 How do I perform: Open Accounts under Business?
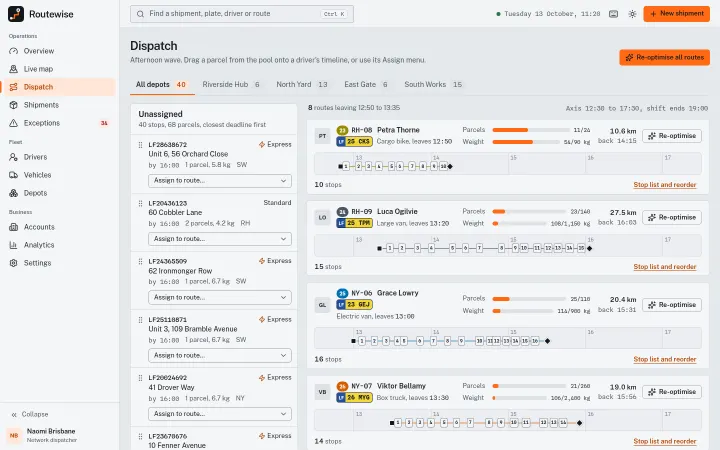(x=59, y=227)
